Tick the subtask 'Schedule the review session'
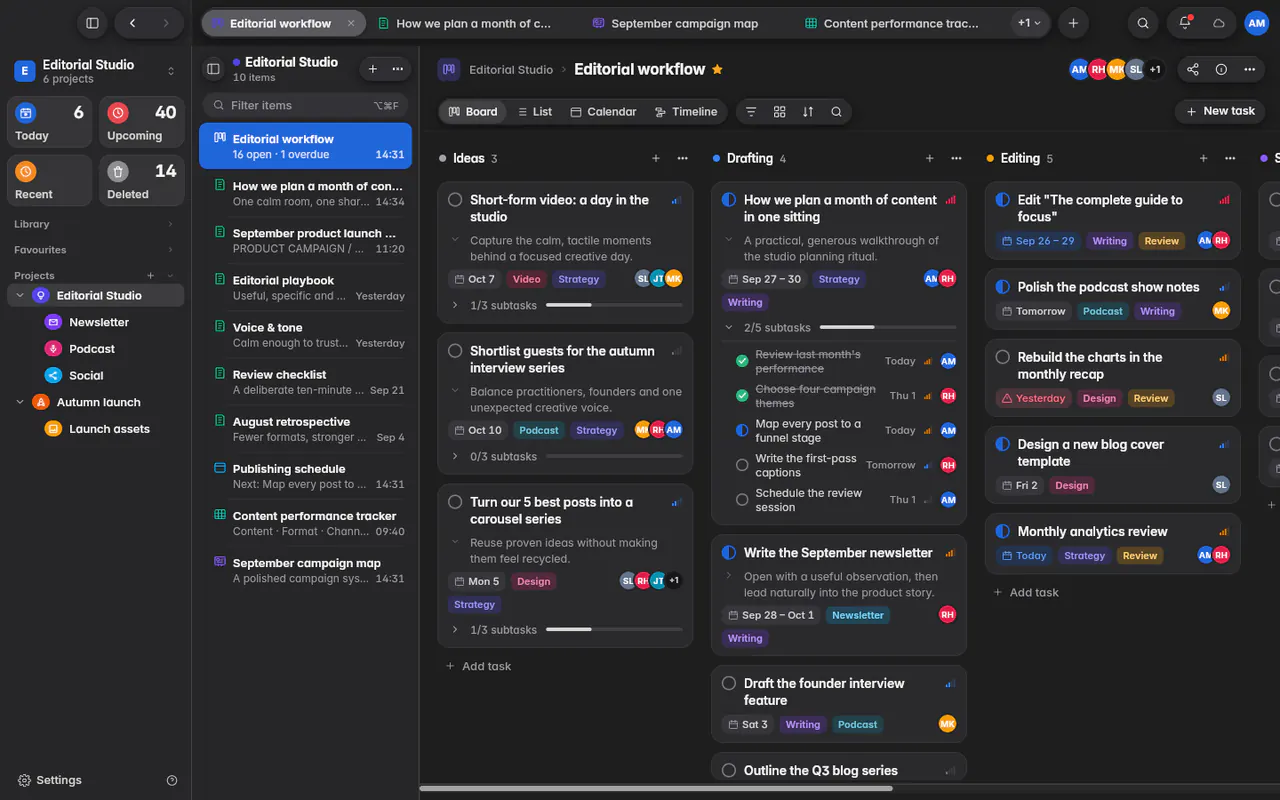Image resolution: width=1280 pixels, height=800 pixels. (742, 499)
